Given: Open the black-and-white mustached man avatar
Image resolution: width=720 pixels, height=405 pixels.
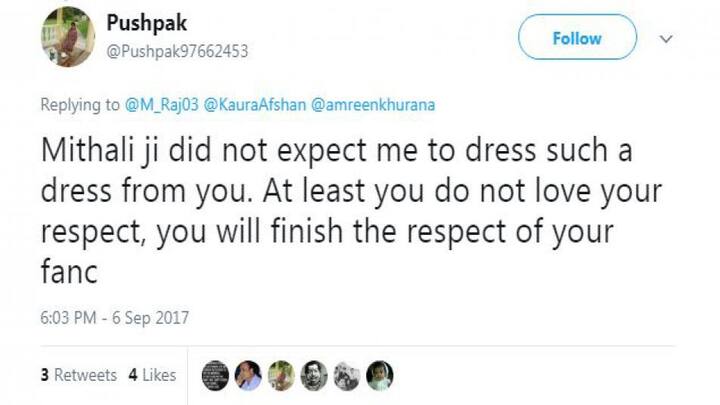Looking at the screenshot, I should click(x=314, y=375).
